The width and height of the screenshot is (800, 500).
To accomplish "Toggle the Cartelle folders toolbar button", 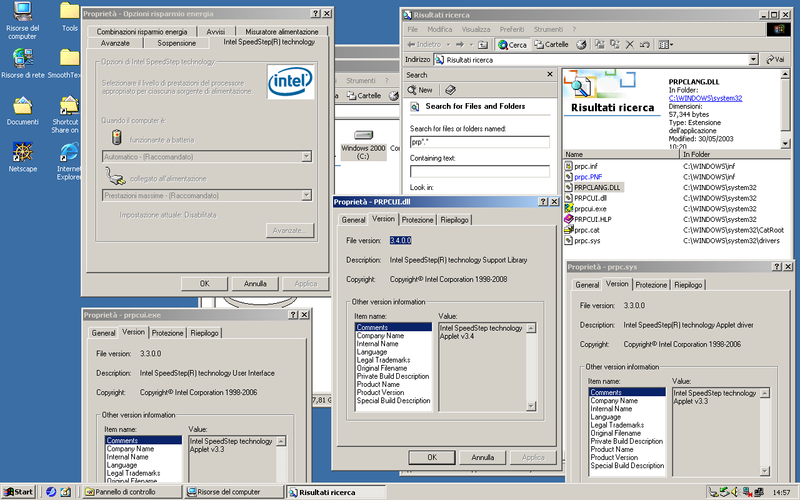I will (x=551, y=45).
